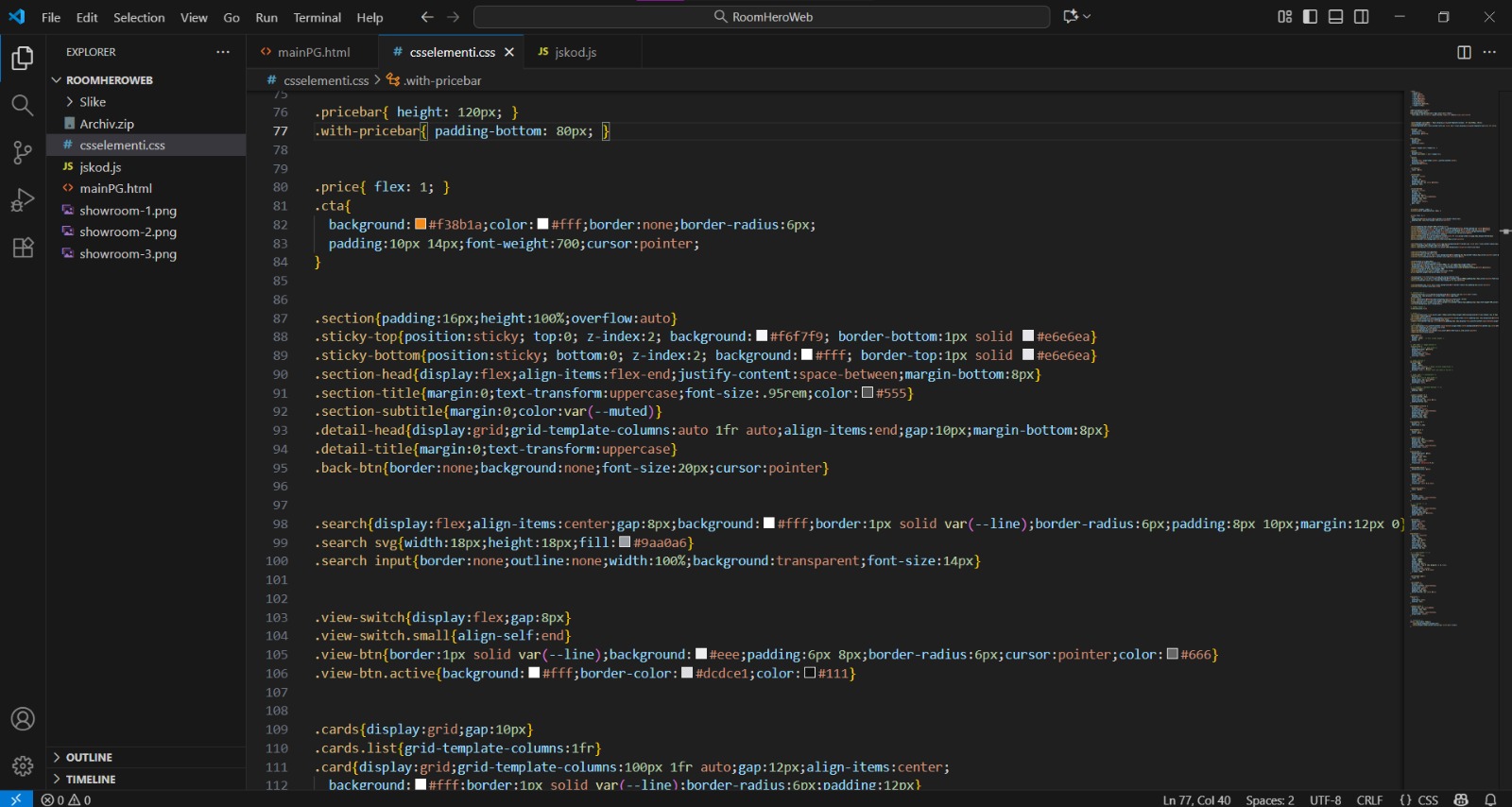The height and width of the screenshot is (807, 1512).
Task: Toggle the secondary side bar visibility
Action: pyautogui.click(x=1361, y=17)
